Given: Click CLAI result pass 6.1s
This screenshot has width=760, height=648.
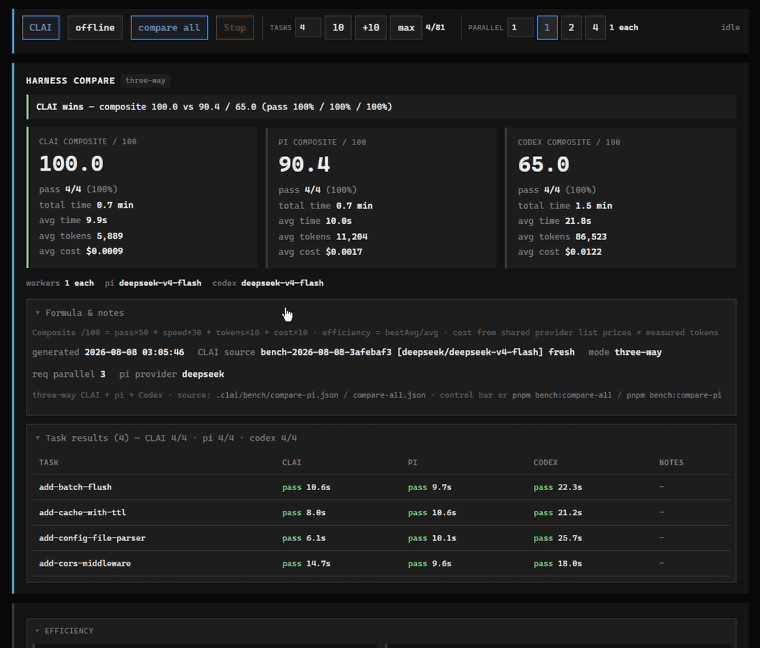Looking at the screenshot, I should (x=304, y=538).
